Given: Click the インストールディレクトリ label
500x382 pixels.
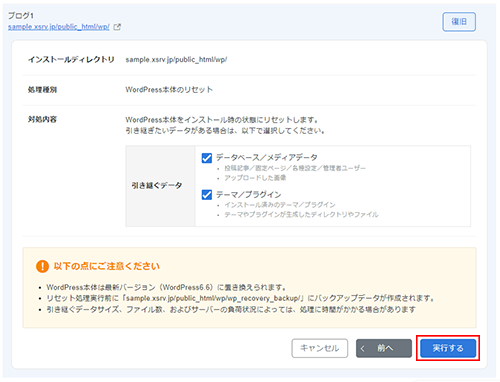Looking at the screenshot, I should tap(71, 59).
